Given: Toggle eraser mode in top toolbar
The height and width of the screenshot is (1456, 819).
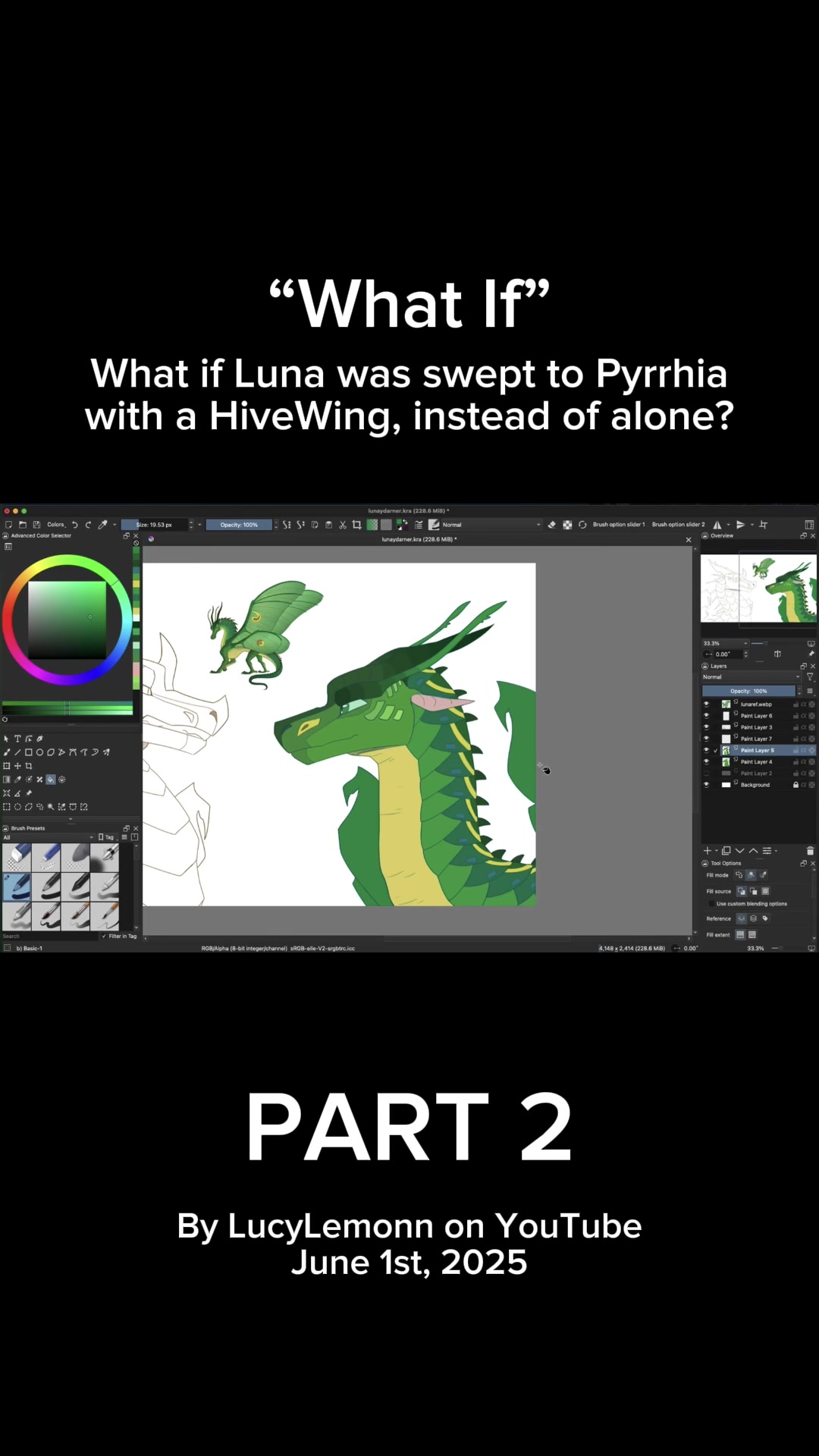Looking at the screenshot, I should [552, 525].
